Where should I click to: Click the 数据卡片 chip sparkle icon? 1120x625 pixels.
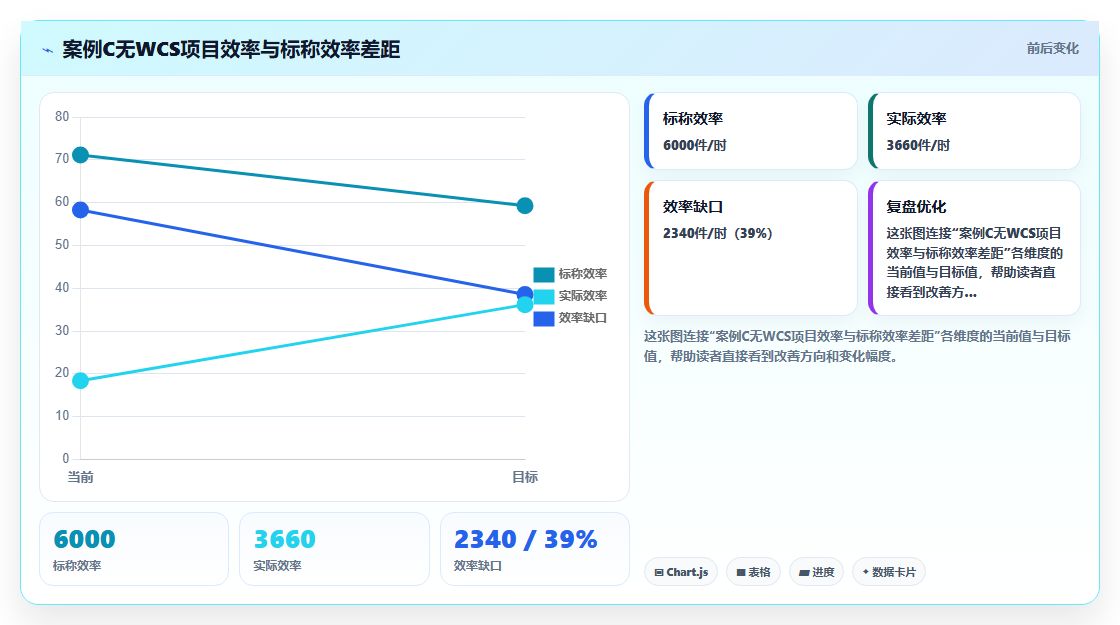[x=866, y=572]
